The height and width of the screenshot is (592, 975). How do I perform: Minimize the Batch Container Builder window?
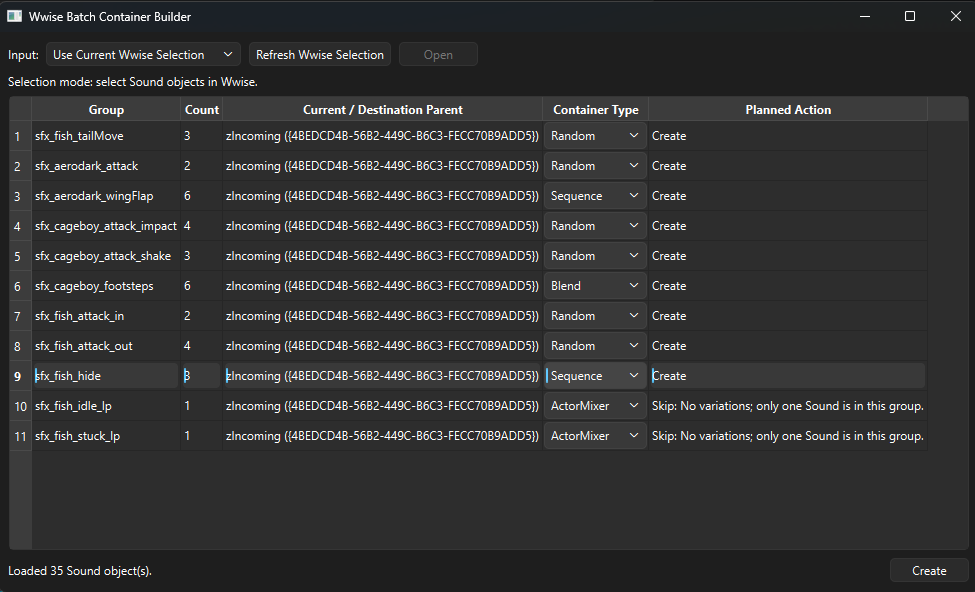click(x=864, y=16)
